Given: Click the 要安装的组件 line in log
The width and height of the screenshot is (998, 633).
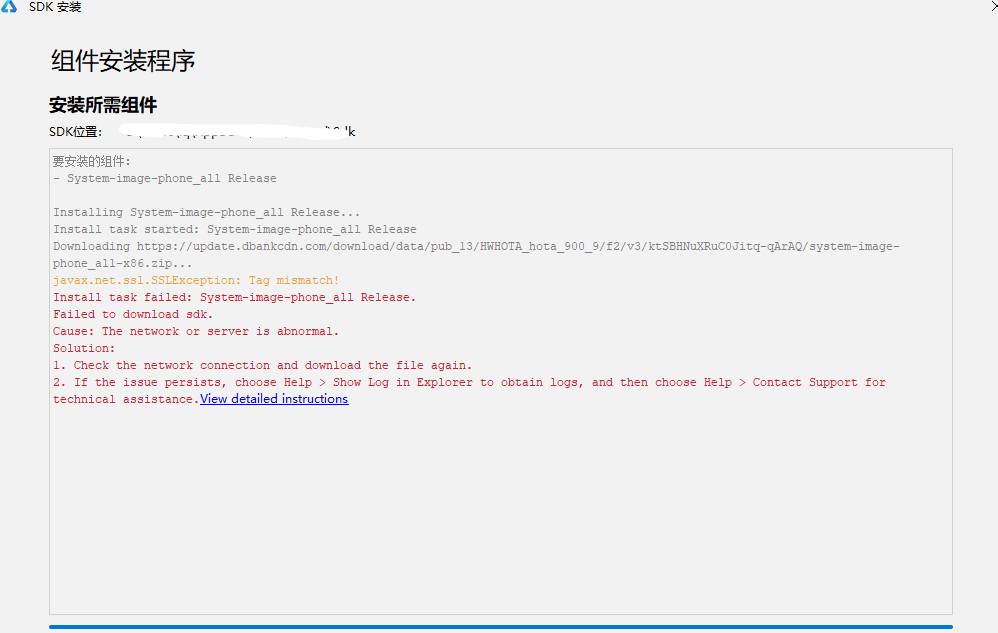Looking at the screenshot, I should point(92,161).
